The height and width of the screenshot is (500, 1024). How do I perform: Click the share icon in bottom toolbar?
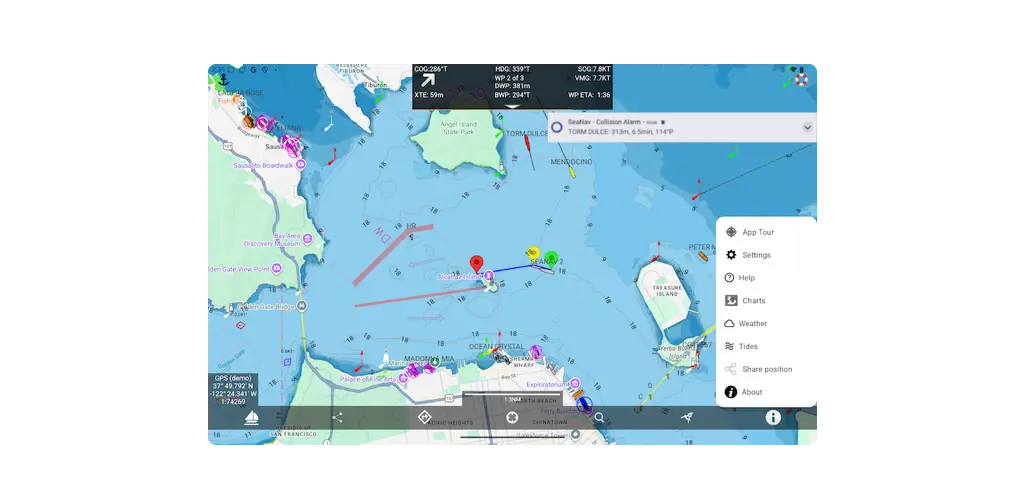(338, 418)
